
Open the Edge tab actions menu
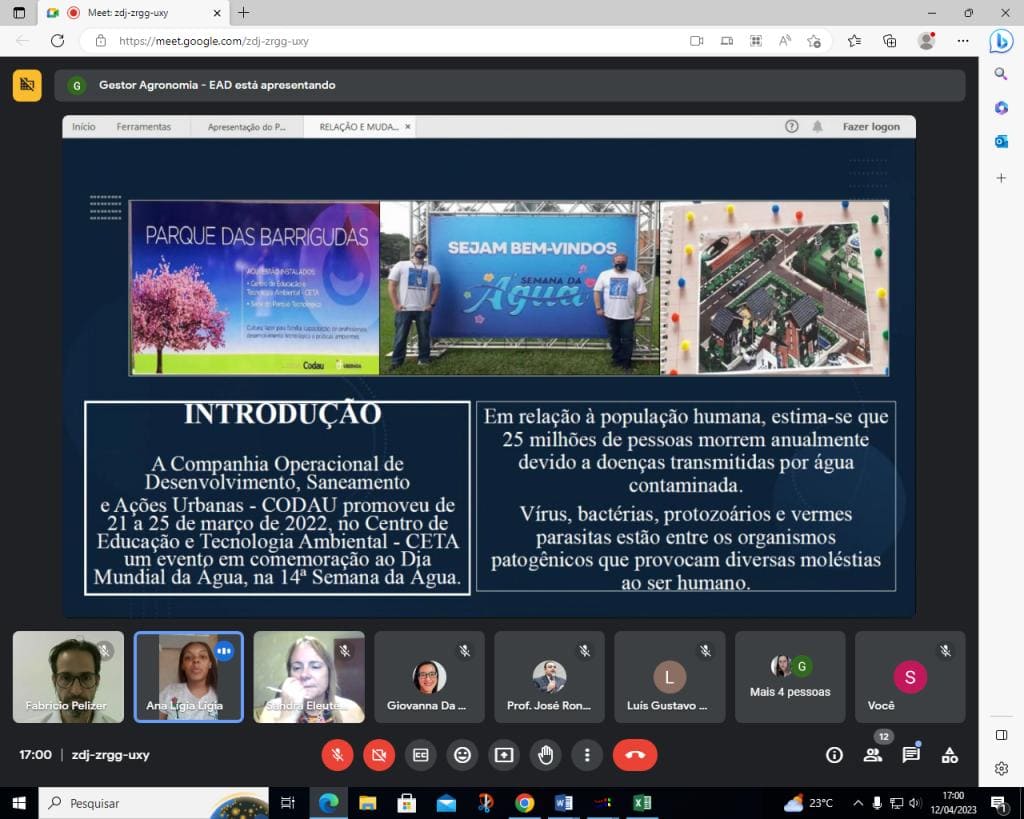click(x=19, y=12)
